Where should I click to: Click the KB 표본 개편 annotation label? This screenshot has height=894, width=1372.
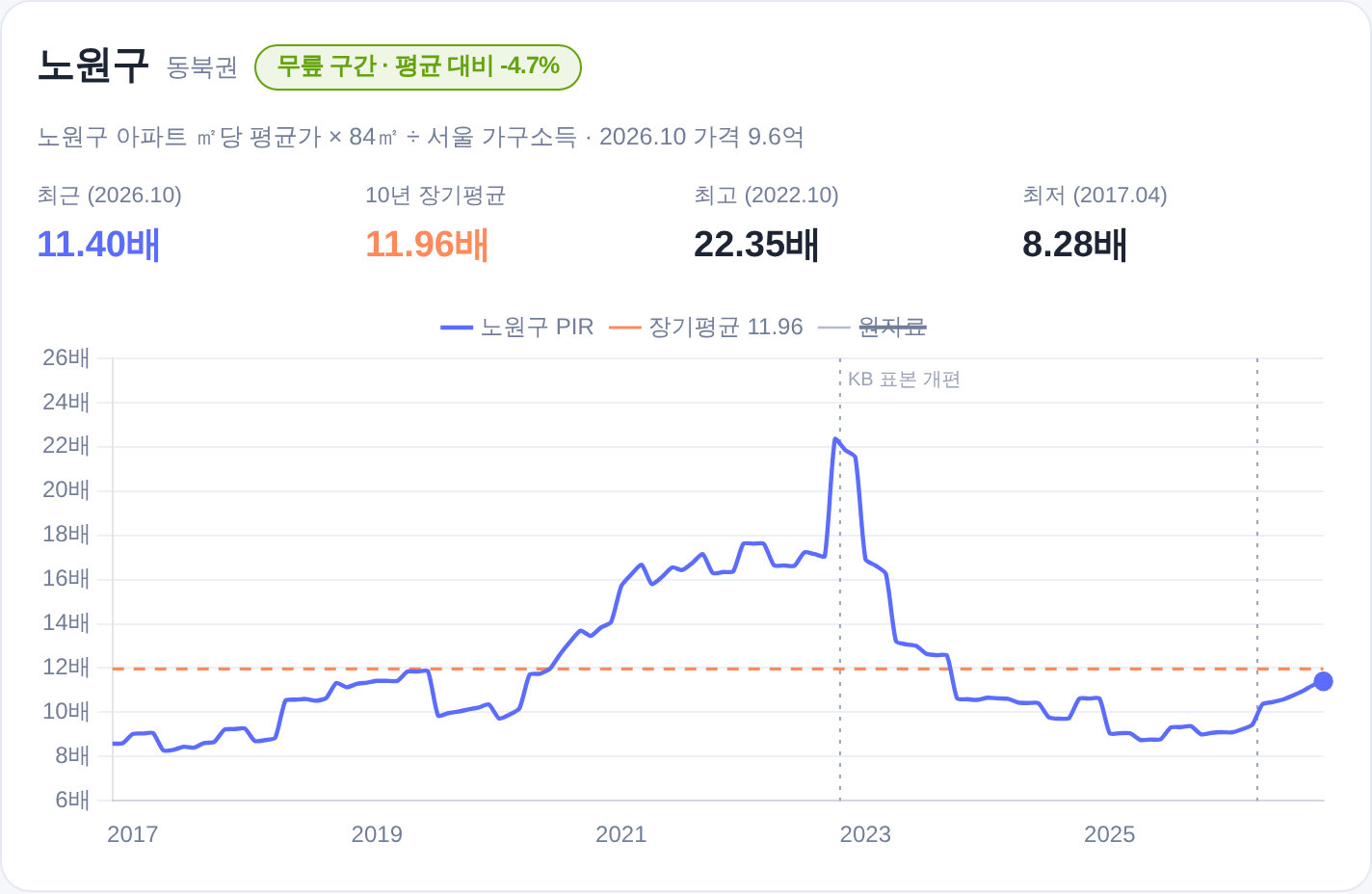(904, 380)
